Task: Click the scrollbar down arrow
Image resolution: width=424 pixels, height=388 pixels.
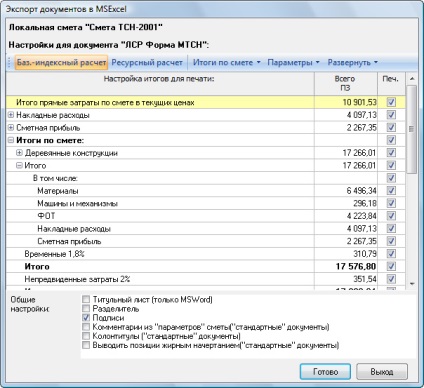Action: coord(412,284)
